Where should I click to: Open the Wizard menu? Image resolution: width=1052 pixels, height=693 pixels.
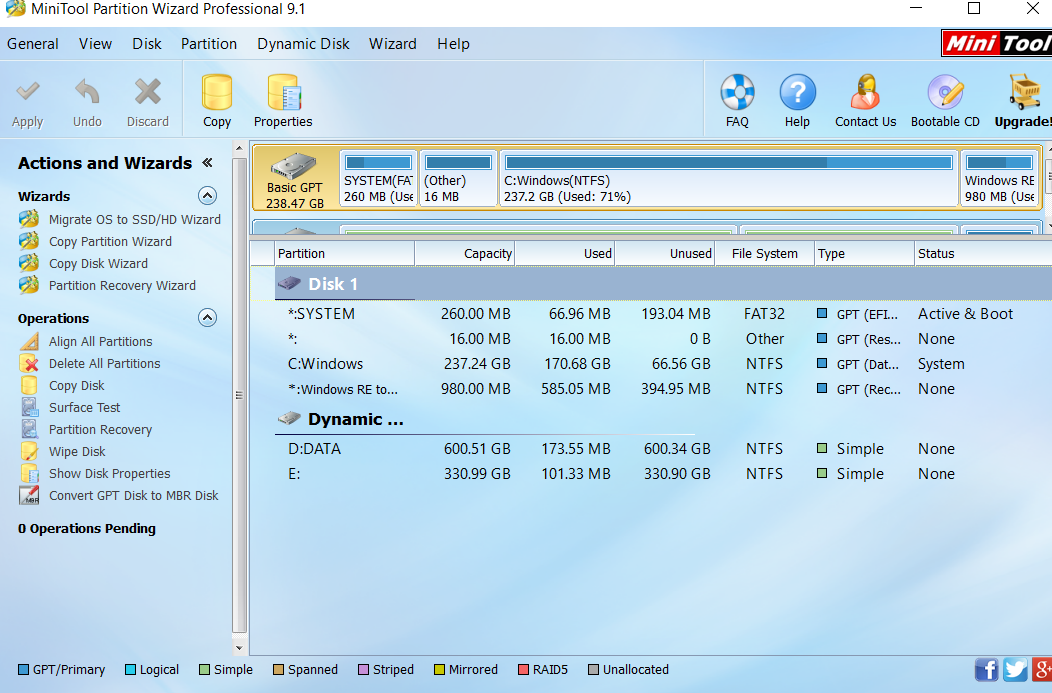[x=392, y=44]
